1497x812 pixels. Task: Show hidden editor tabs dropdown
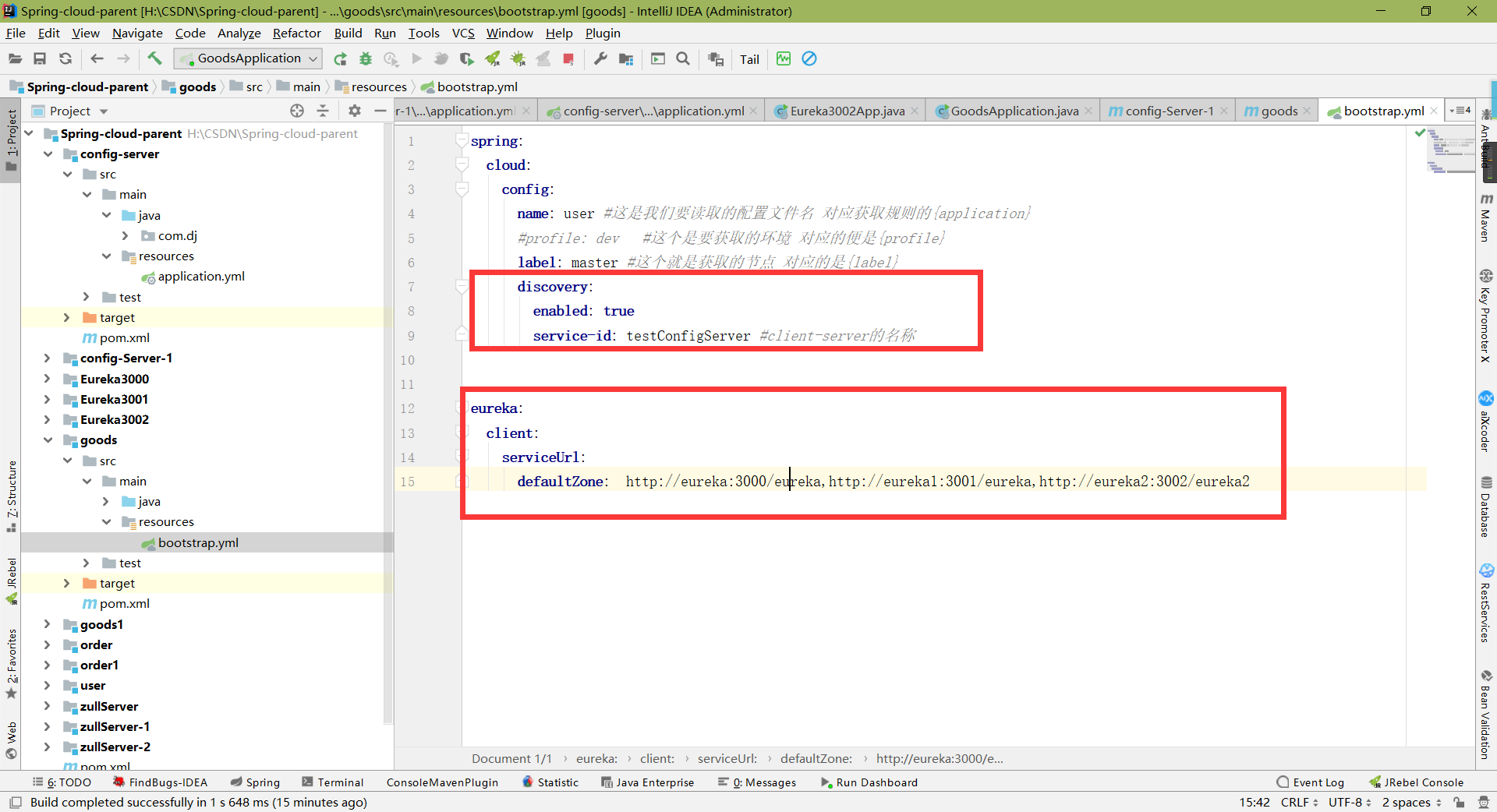click(1460, 111)
